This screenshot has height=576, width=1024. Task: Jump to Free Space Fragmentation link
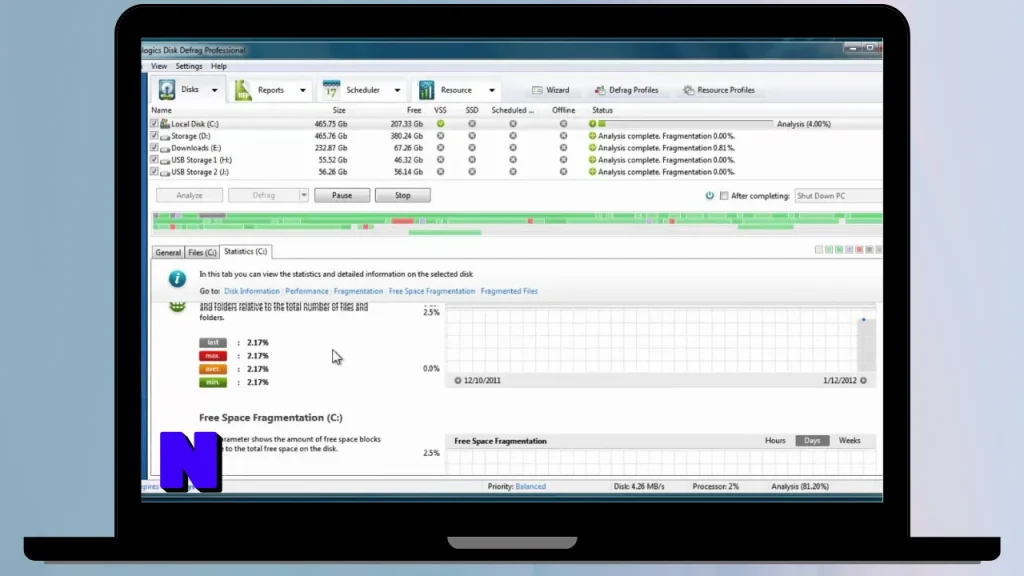(x=432, y=291)
